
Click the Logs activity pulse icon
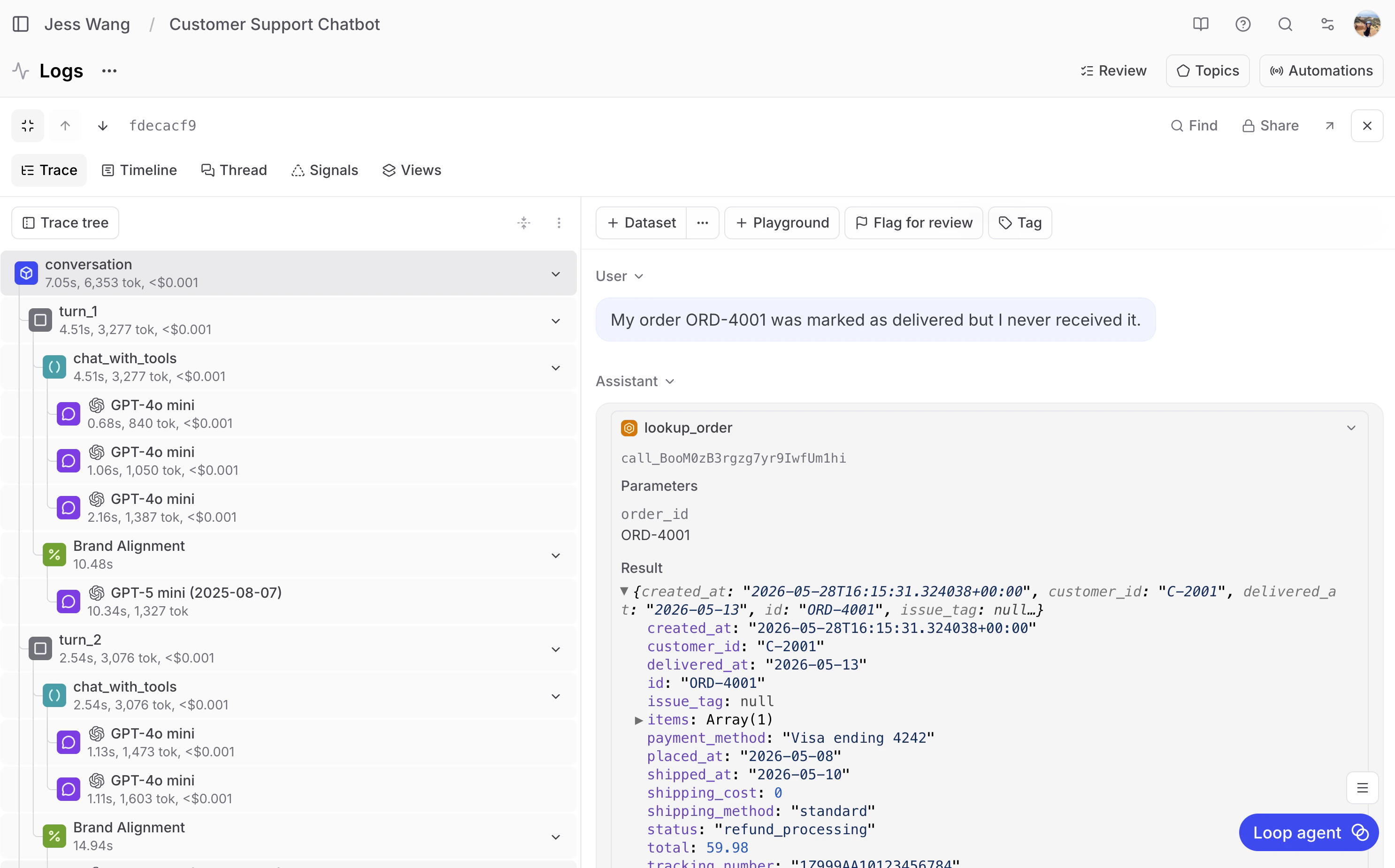[x=21, y=70]
